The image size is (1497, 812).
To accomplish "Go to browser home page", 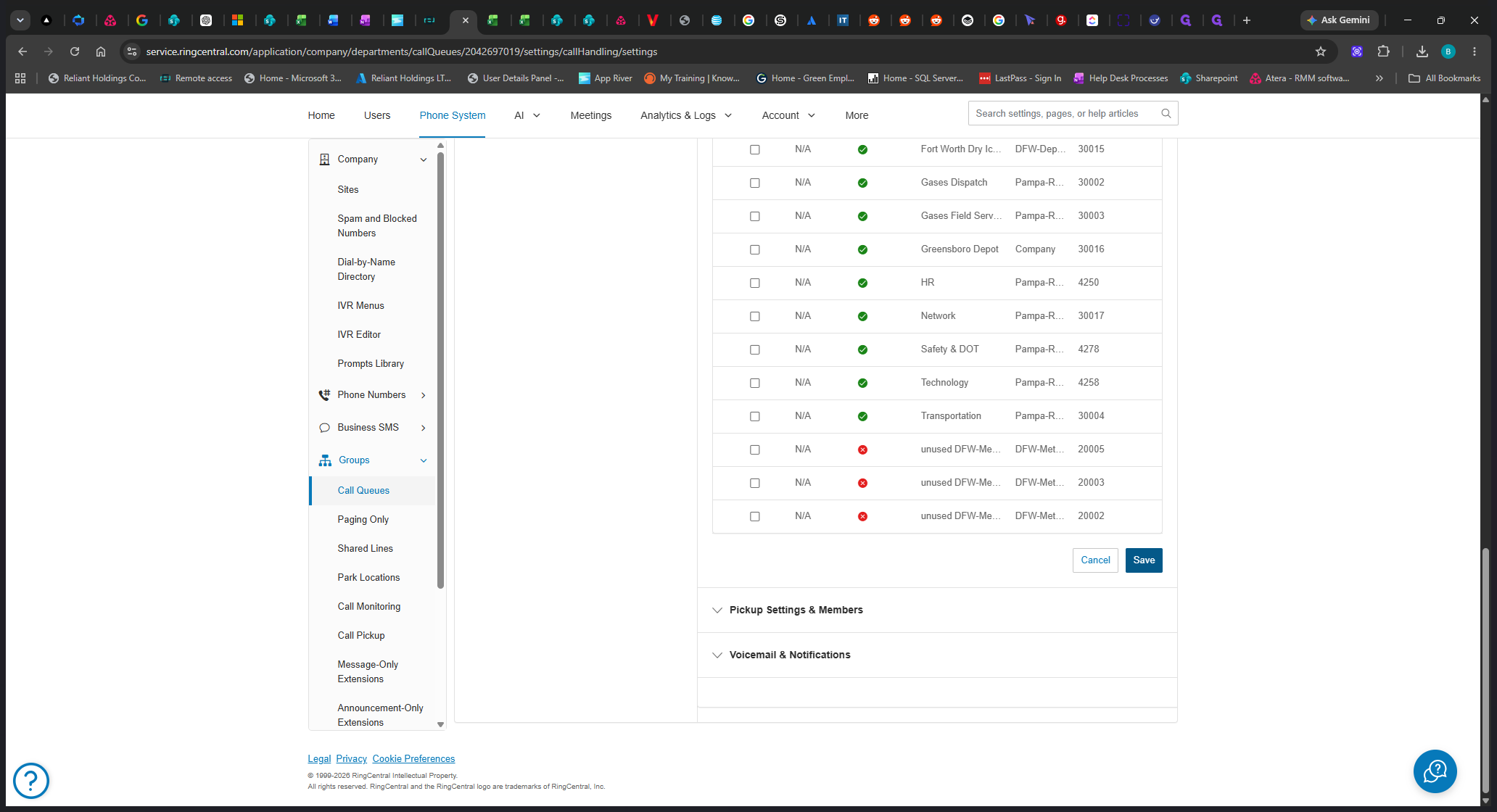I will (101, 51).
